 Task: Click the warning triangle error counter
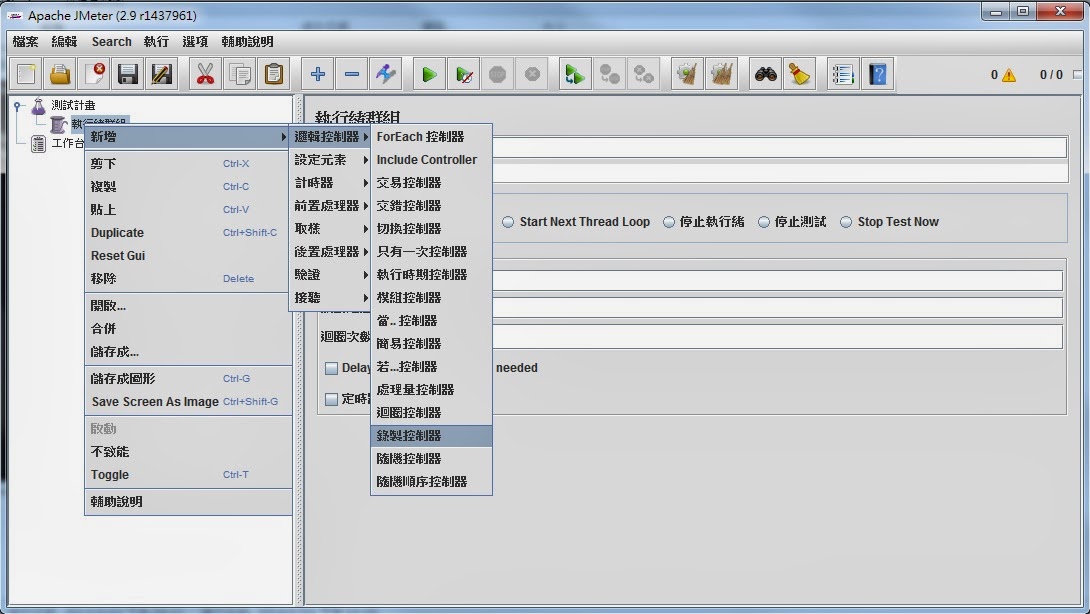point(1009,75)
